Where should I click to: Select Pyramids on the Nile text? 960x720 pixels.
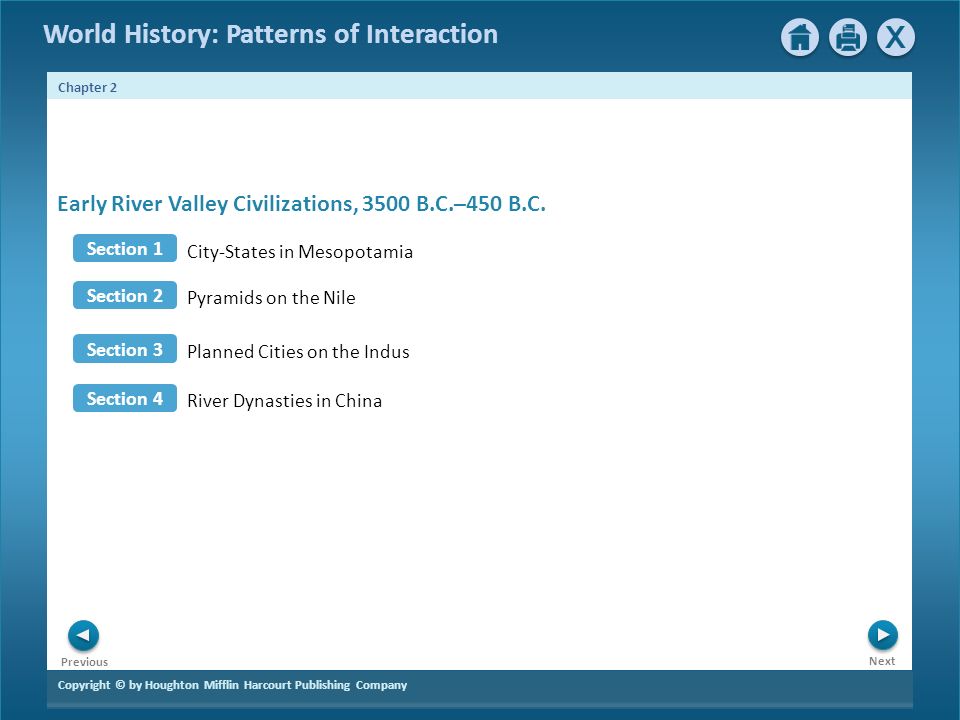(x=271, y=298)
